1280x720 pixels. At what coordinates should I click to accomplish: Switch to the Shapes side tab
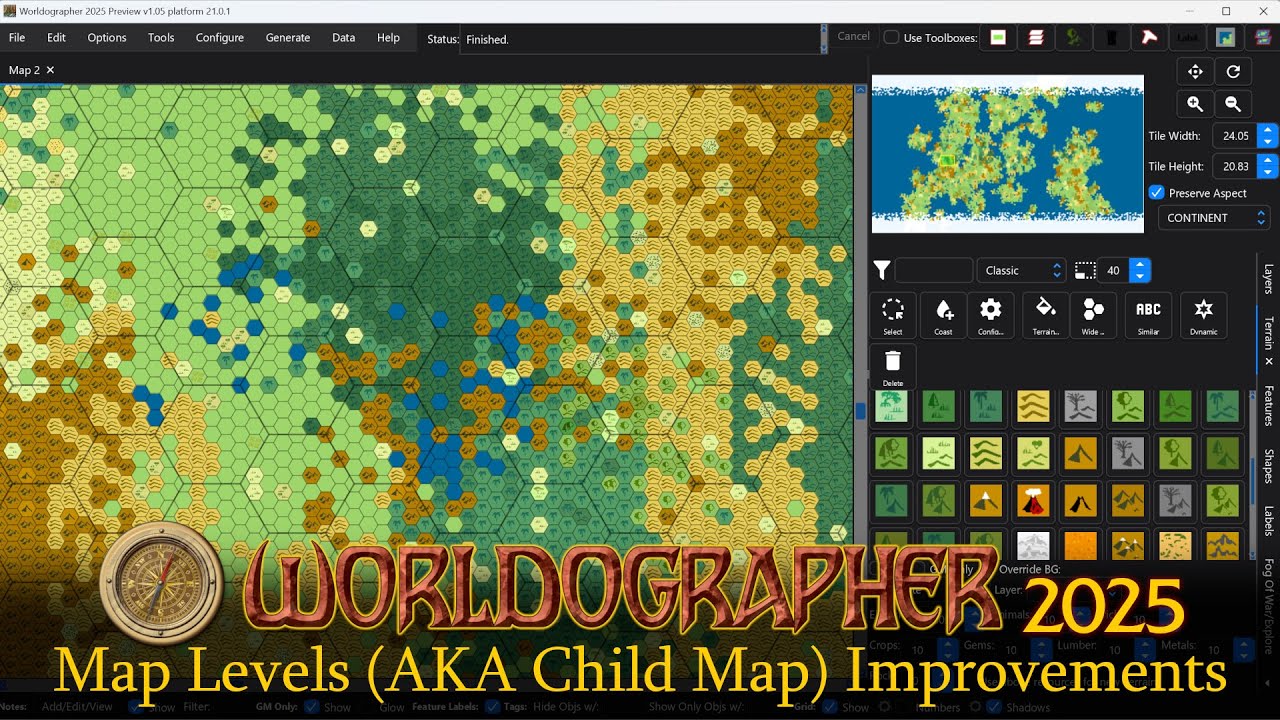(1268, 466)
